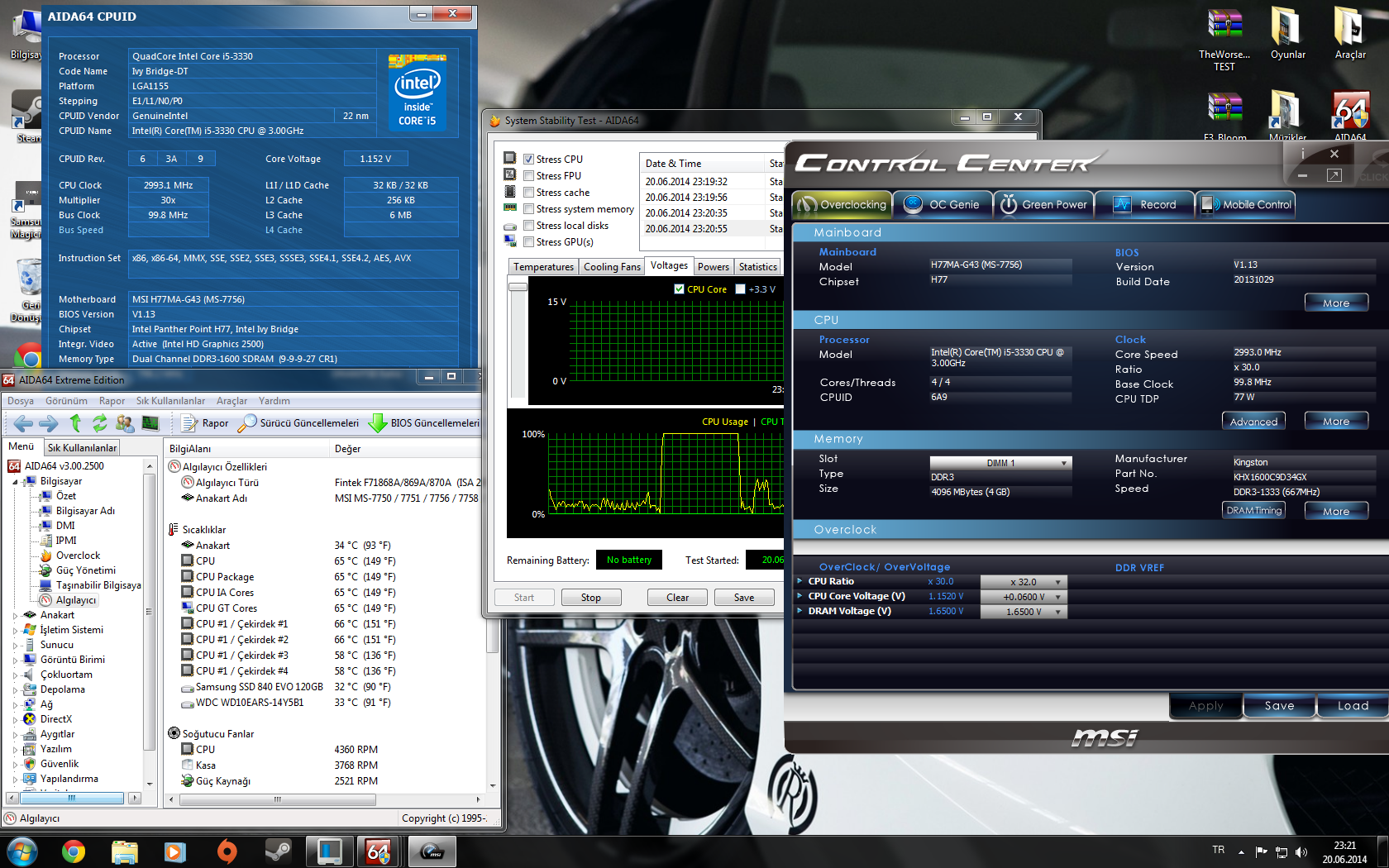Click the Steam icon in the taskbar
Viewport: 1389px width, 868px height.
coord(278,851)
